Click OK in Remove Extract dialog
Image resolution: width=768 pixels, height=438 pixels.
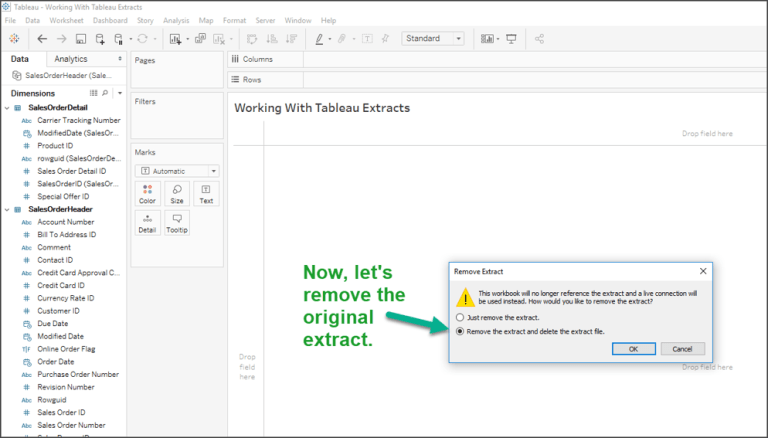pyautogui.click(x=633, y=349)
